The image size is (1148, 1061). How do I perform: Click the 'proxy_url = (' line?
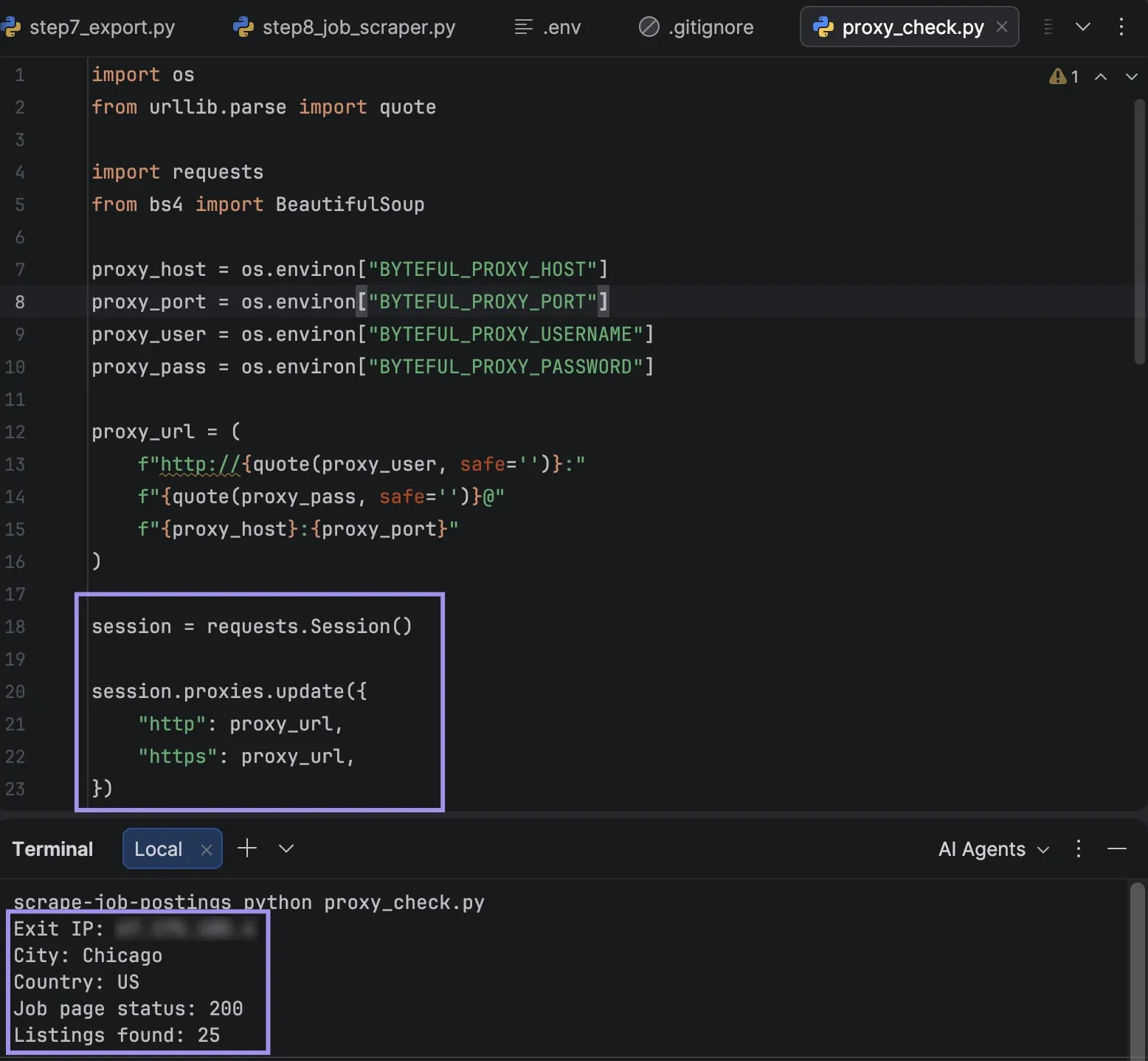[165, 432]
